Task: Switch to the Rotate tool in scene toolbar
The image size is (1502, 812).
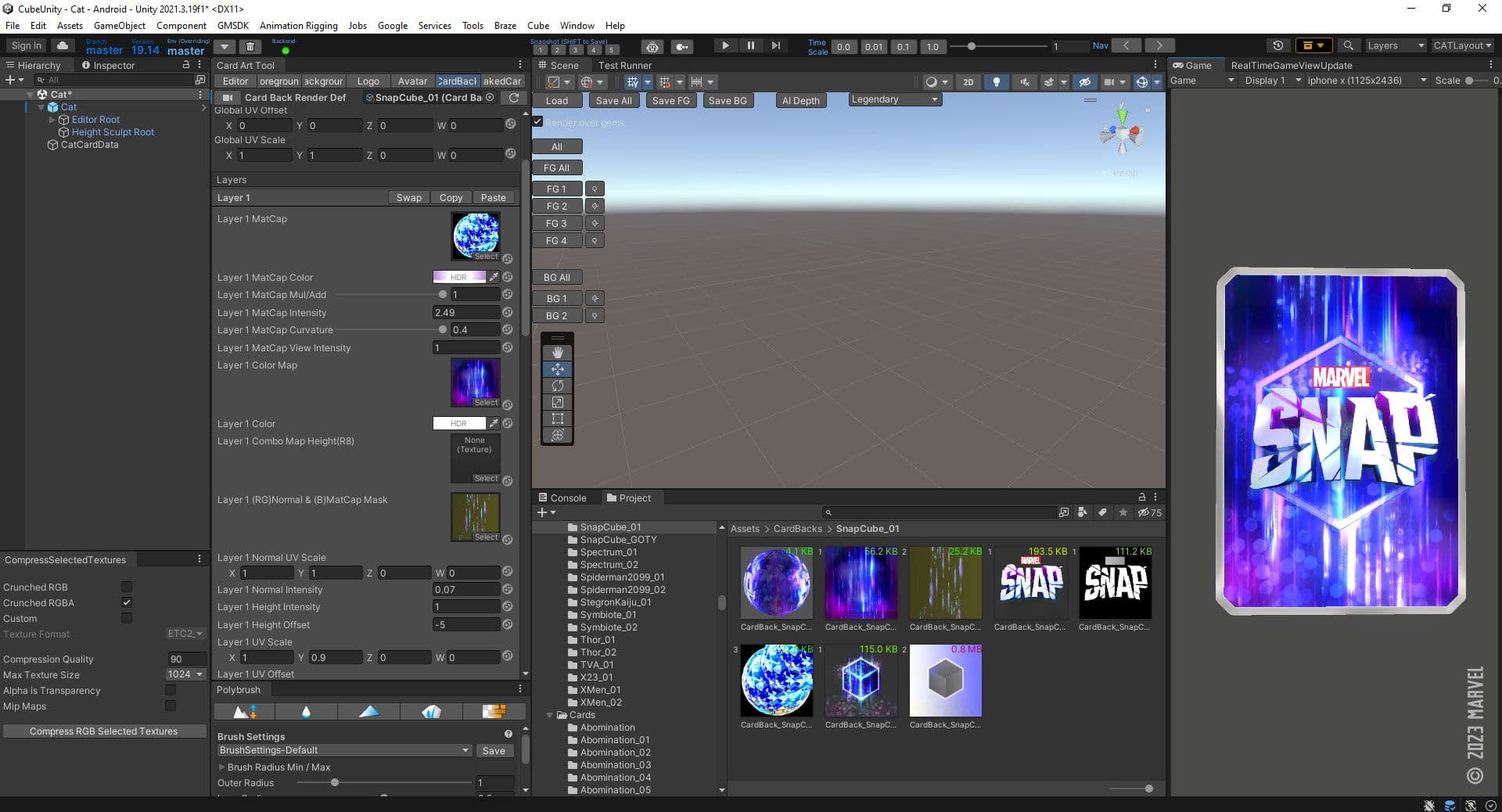Action: (557, 385)
